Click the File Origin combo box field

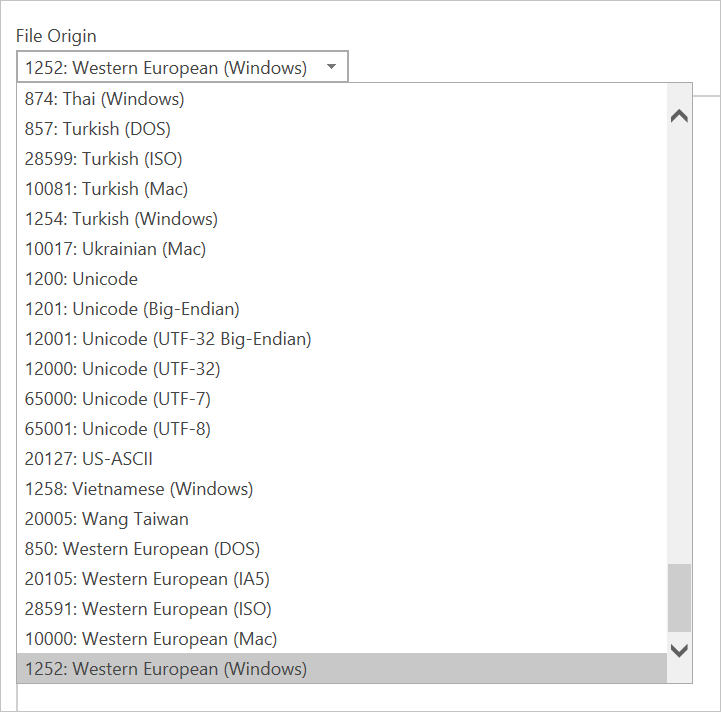click(x=182, y=67)
